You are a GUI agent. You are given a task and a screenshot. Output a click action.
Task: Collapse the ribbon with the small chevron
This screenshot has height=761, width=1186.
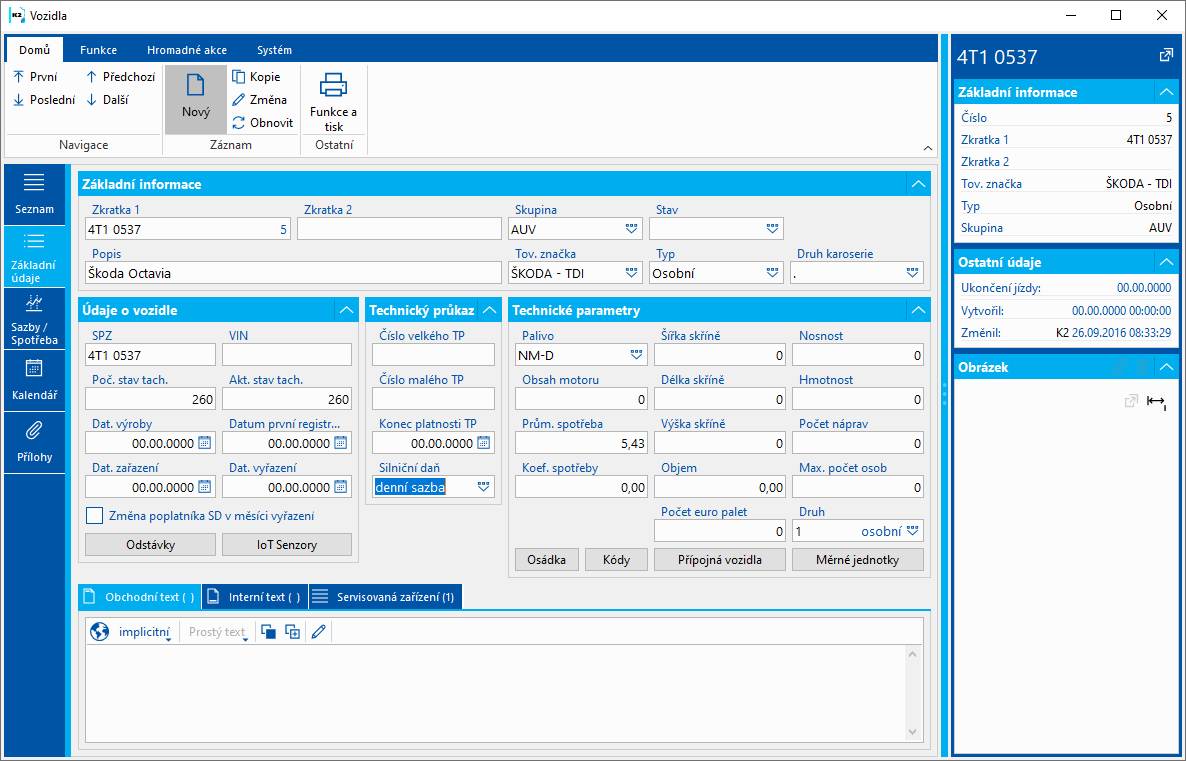click(x=928, y=148)
